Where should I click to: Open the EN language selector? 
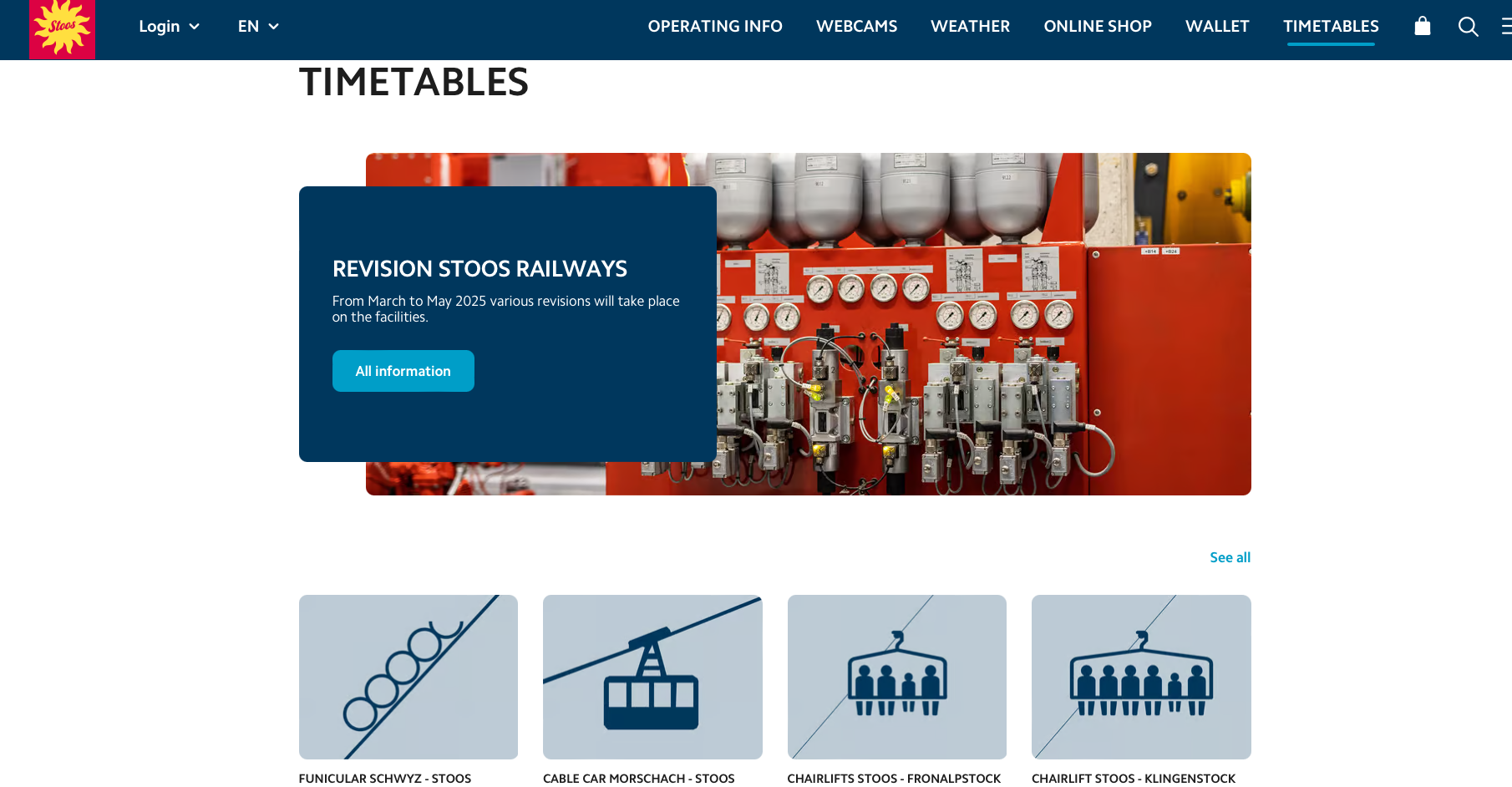click(258, 27)
